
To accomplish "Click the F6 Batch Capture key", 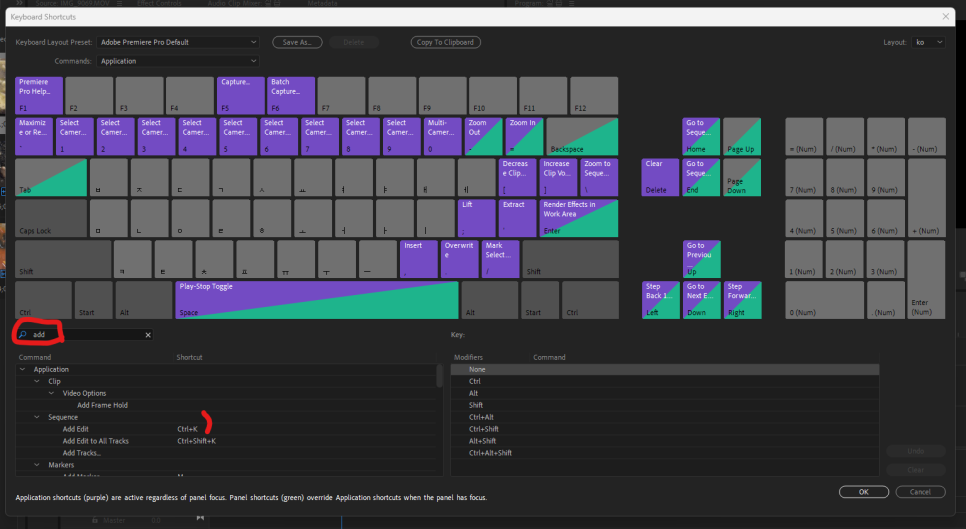I will click(291, 95).
